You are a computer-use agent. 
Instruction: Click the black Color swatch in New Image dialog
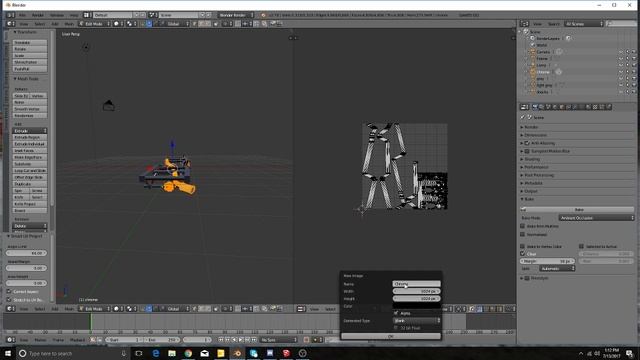click(x=416, y=306)
